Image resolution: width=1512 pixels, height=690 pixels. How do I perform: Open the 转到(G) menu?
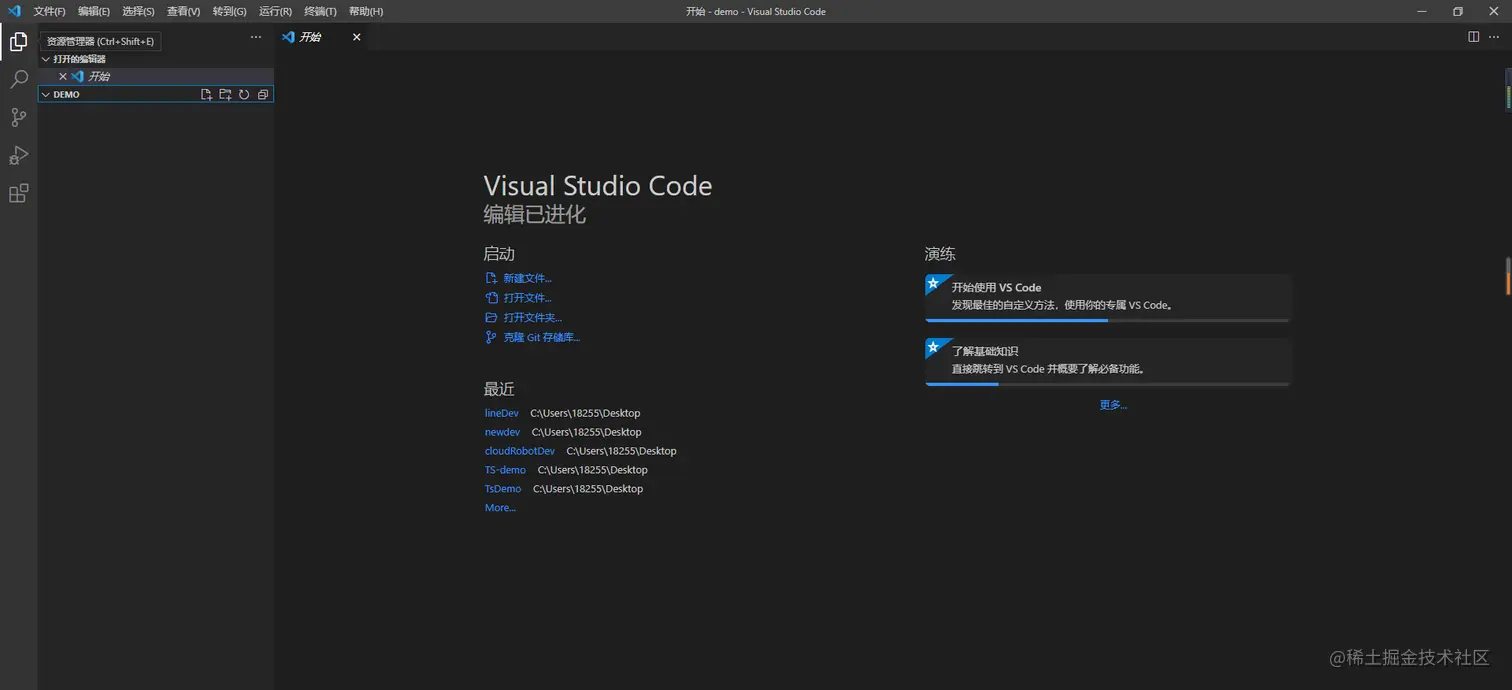229,11
